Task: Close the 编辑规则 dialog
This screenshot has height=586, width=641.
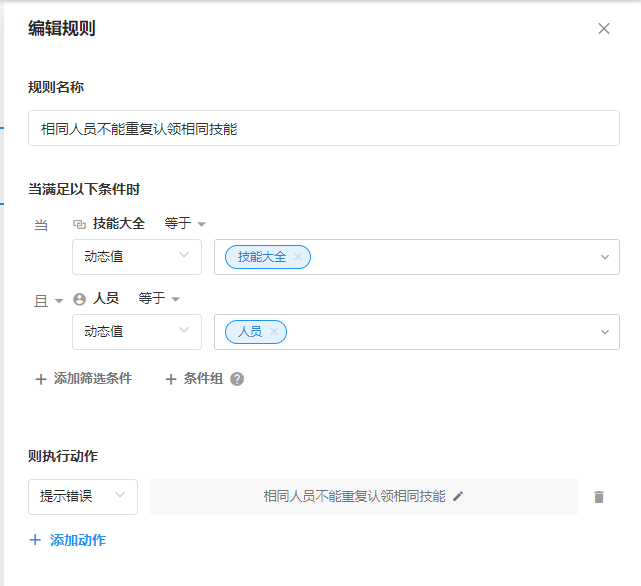Action: pyautogui.click(x=604, y=29)
